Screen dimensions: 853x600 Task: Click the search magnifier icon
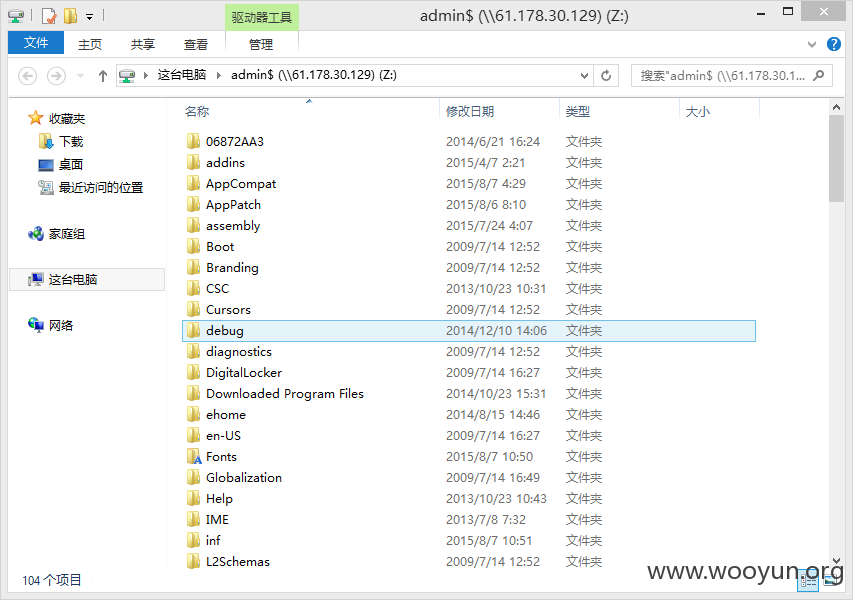[x=819, y=76]
